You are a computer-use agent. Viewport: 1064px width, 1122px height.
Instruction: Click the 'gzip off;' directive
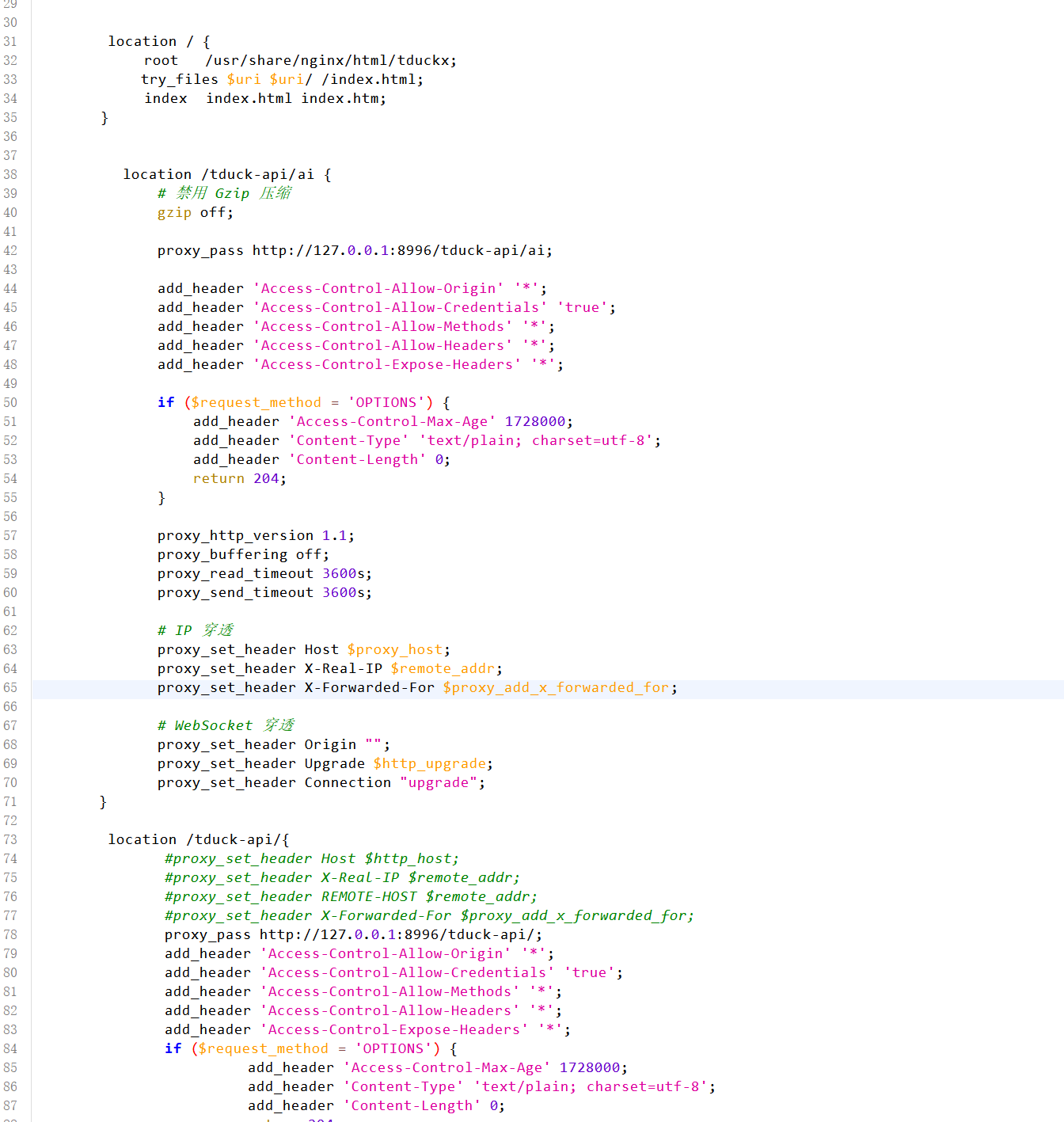click(195, 212)
